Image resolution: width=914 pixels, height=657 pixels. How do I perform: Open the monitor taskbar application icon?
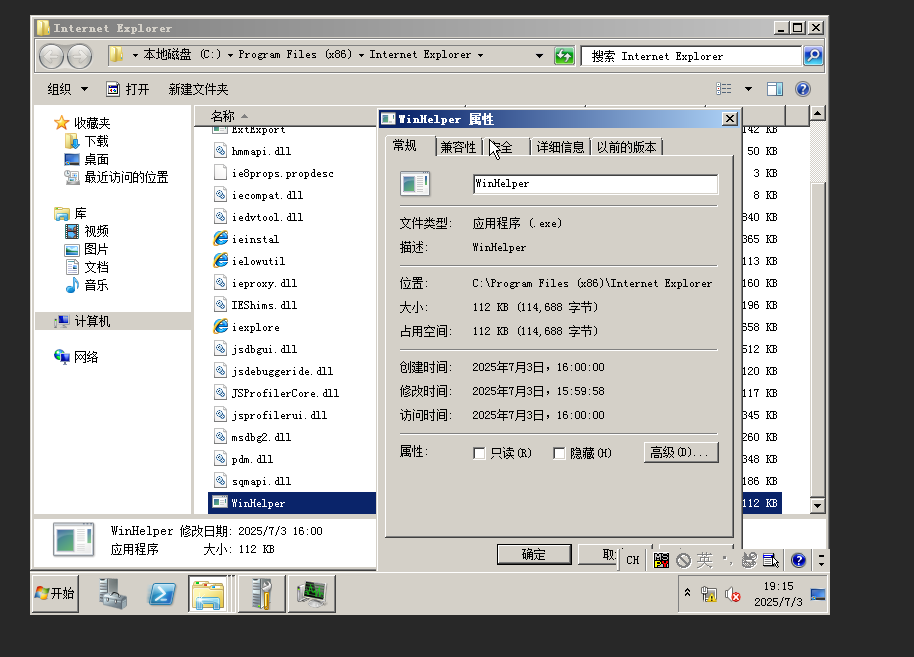point(312,593)
